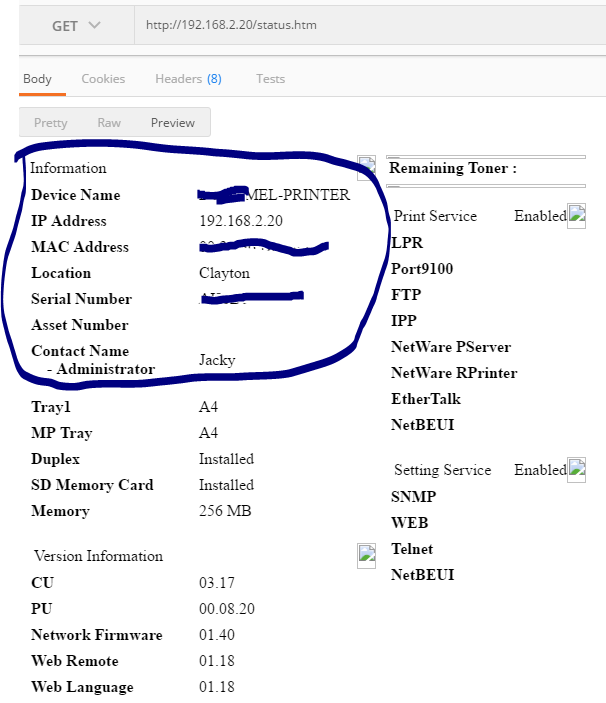Select the Raw view button
This screenshot has height=703, width=606.
click(x=109, y=122)
